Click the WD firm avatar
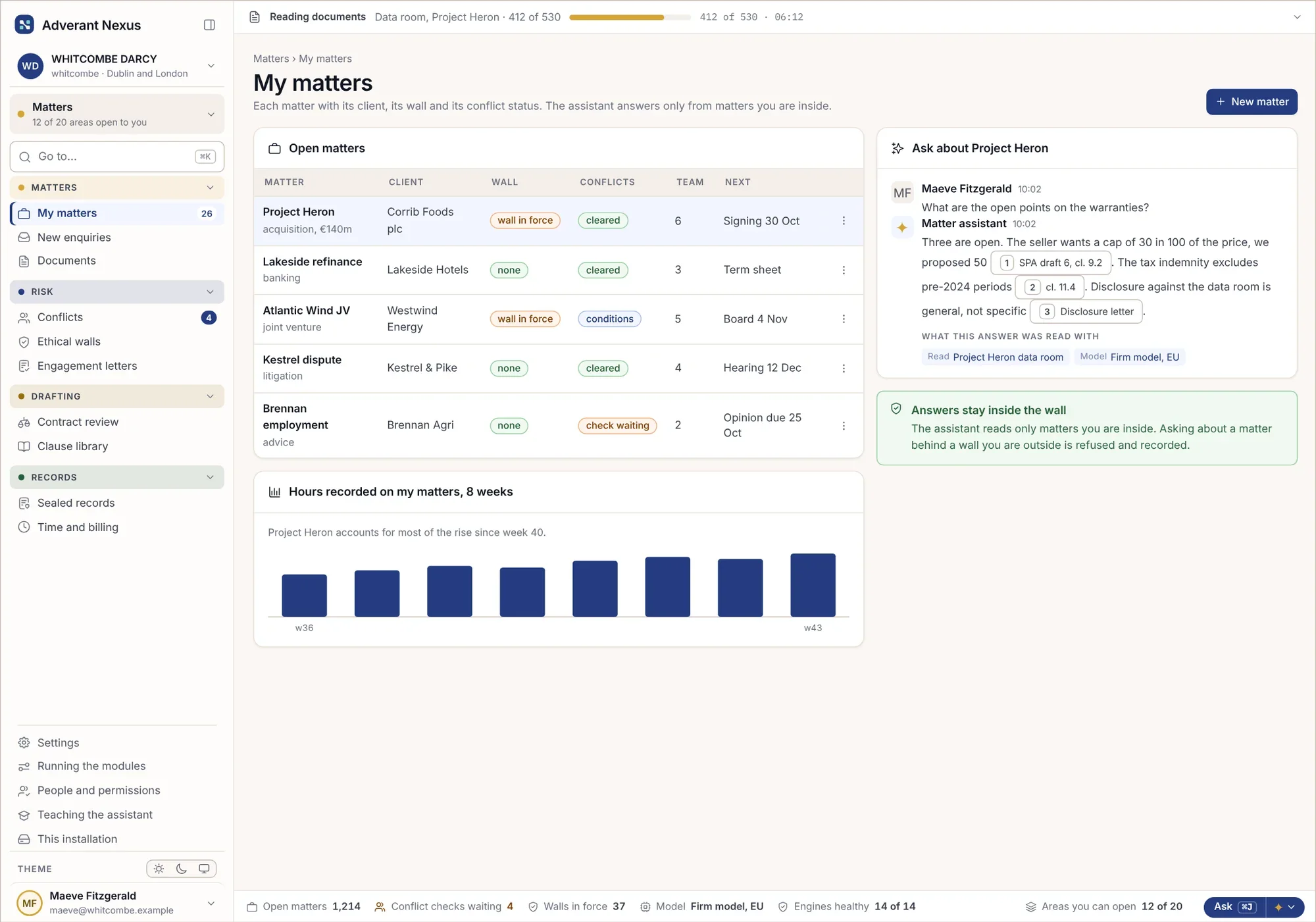The height and width of the screenshot is (922, 1316). coord(30,66)
